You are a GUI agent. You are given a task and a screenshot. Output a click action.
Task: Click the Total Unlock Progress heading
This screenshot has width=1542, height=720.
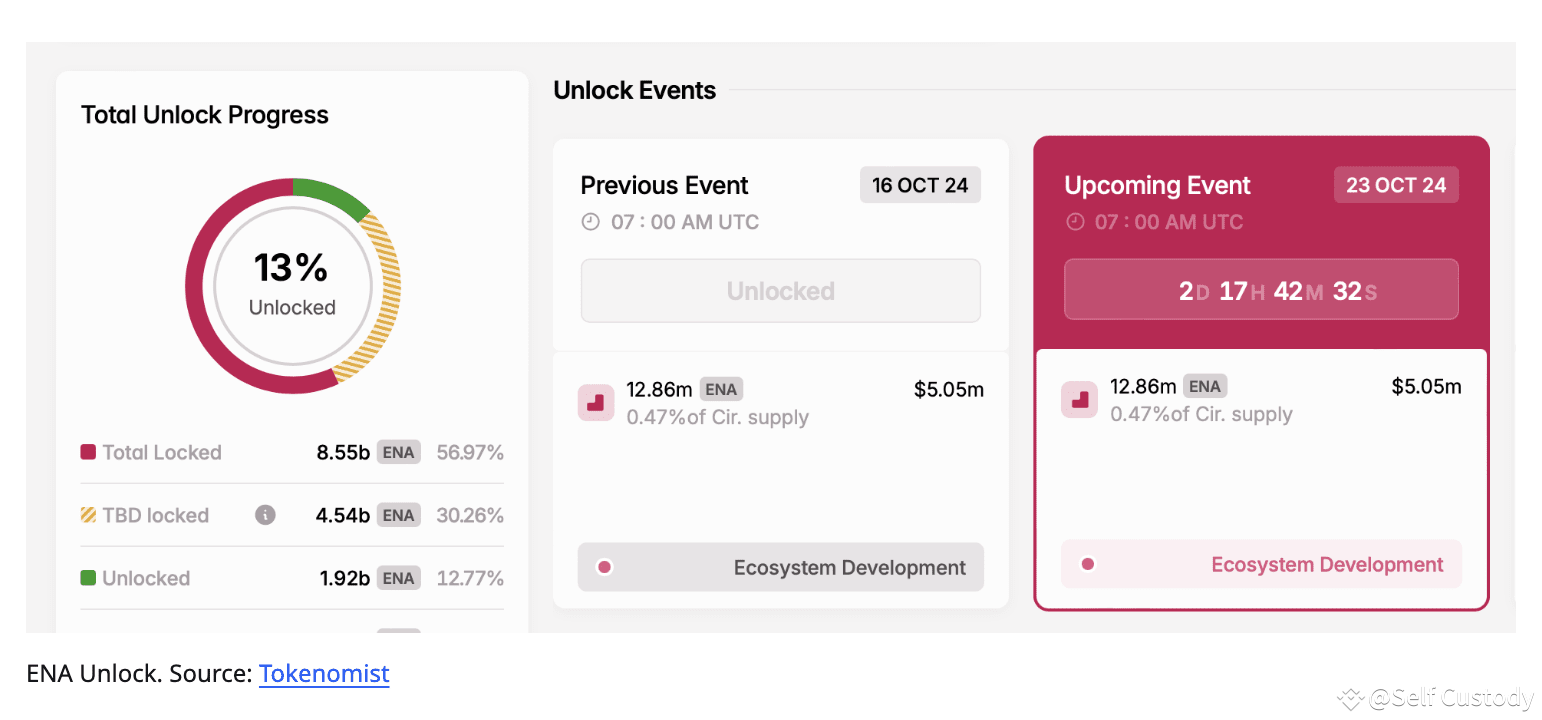205,115
